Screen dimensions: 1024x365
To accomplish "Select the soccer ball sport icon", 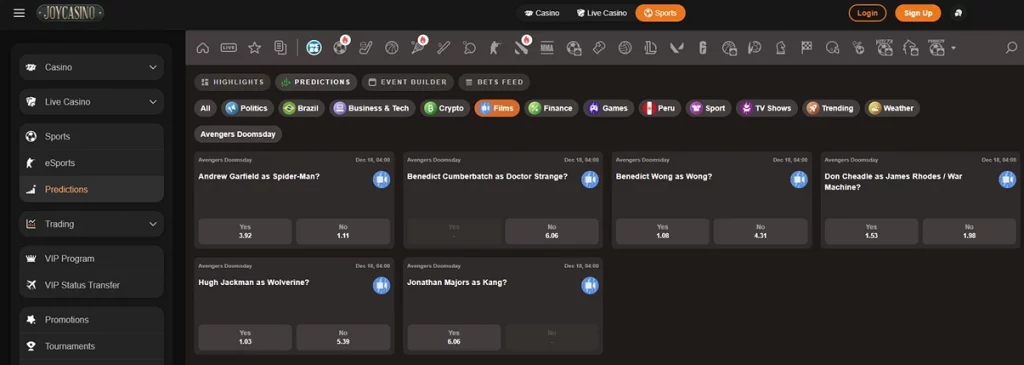I will (x=340, y=48).
